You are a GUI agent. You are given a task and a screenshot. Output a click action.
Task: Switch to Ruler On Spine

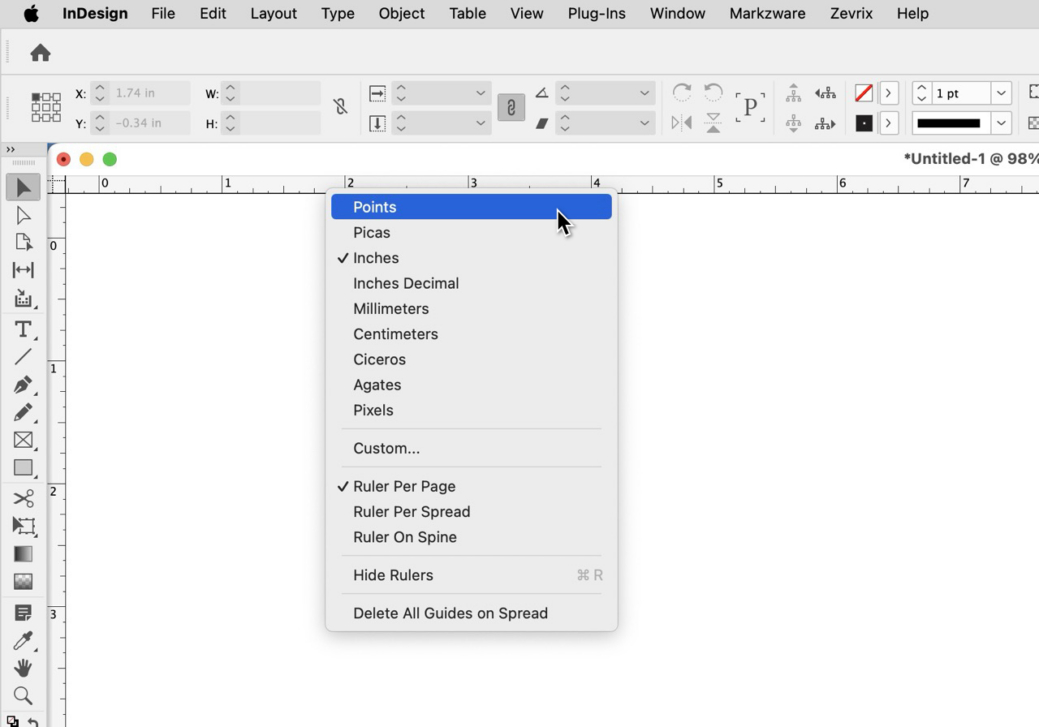[405, 537]
